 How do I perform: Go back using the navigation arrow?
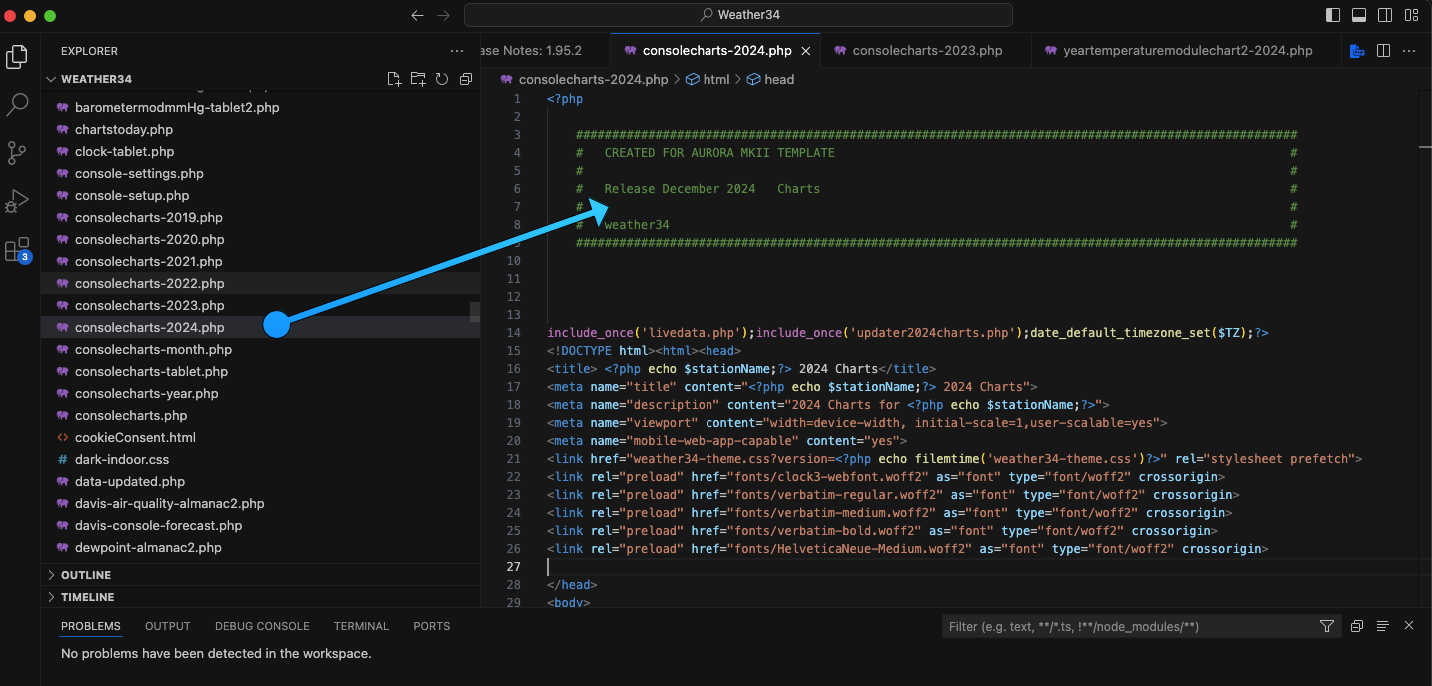pyautogui.click(x=418, y=15)
